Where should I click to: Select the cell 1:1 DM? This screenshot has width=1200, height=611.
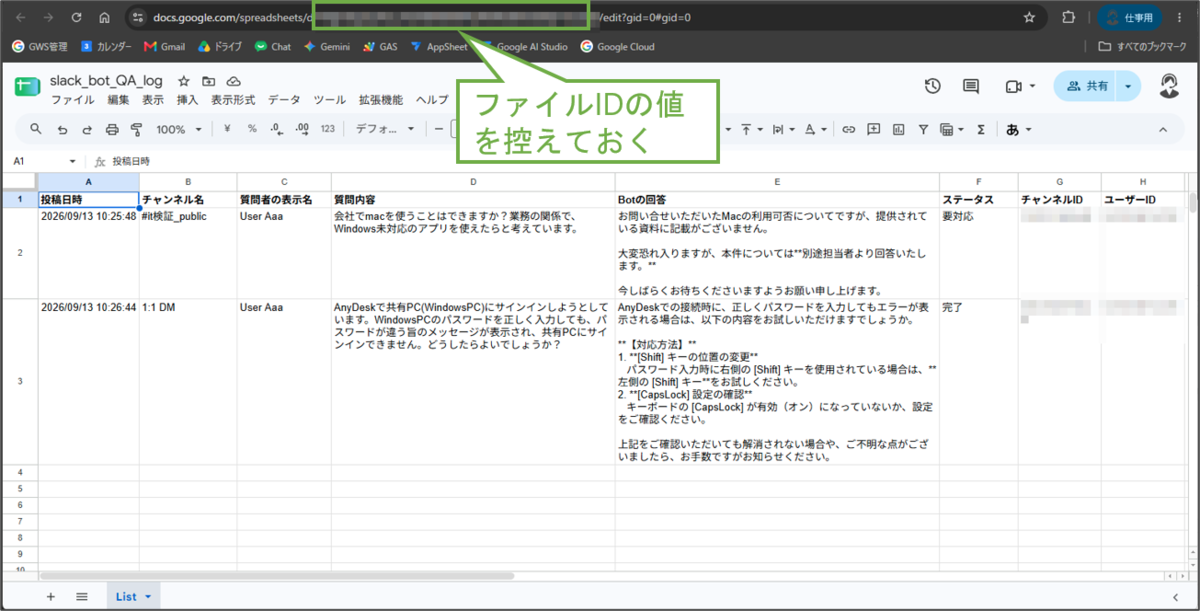(188, 381)
